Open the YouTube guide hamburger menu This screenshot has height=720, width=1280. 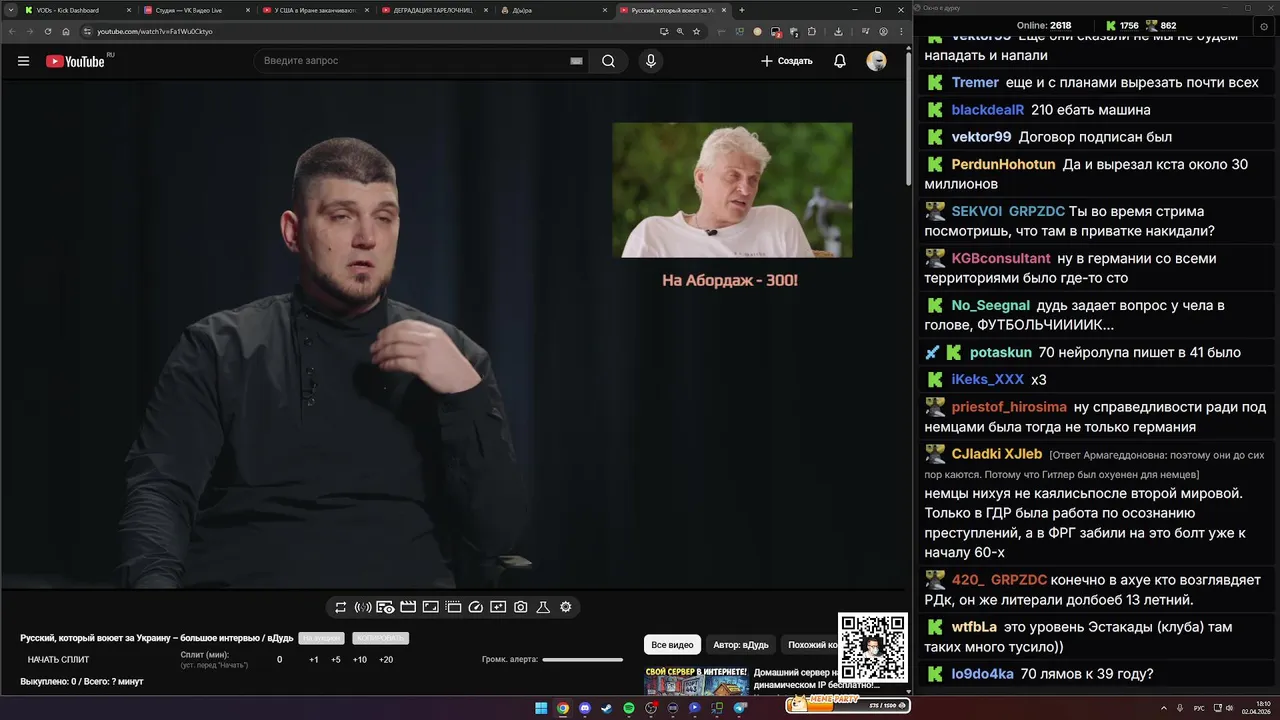[x=23, y=61]
